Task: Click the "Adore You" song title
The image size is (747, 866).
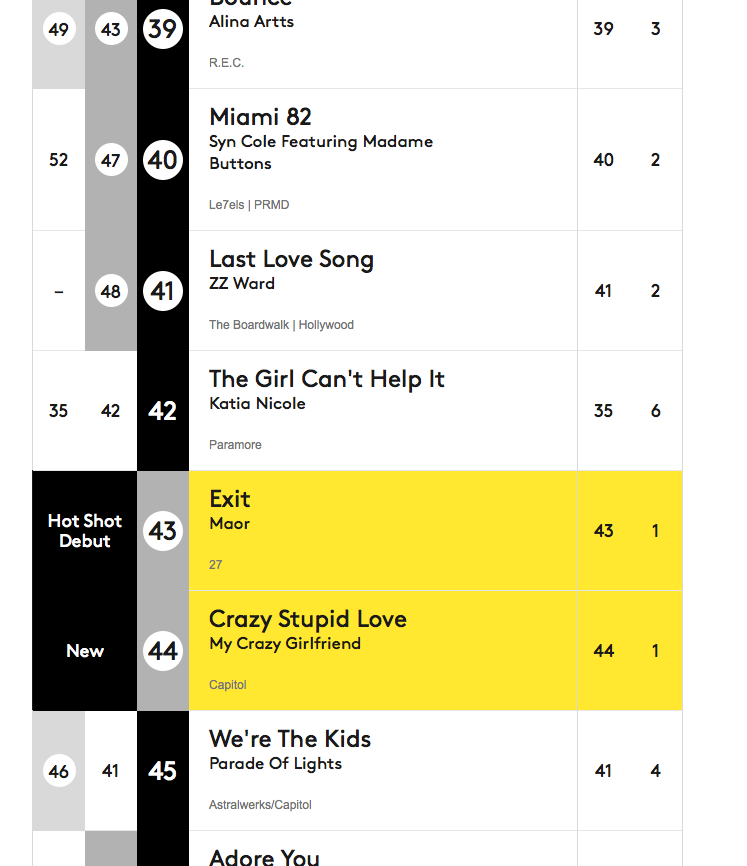Action: point(264,856)
